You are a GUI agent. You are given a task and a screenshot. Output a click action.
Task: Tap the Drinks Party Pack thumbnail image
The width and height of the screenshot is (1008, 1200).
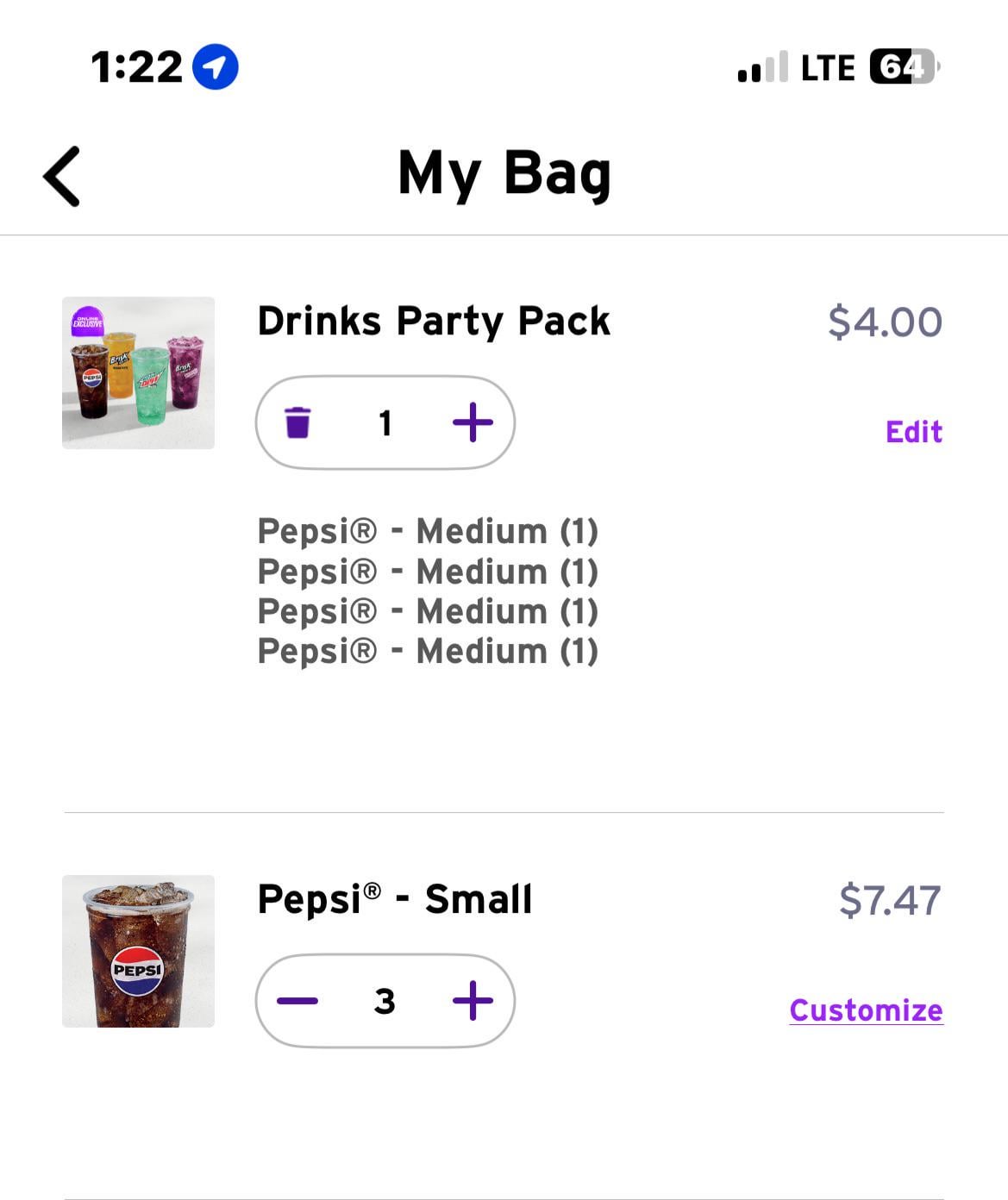(x=138, y=372)
